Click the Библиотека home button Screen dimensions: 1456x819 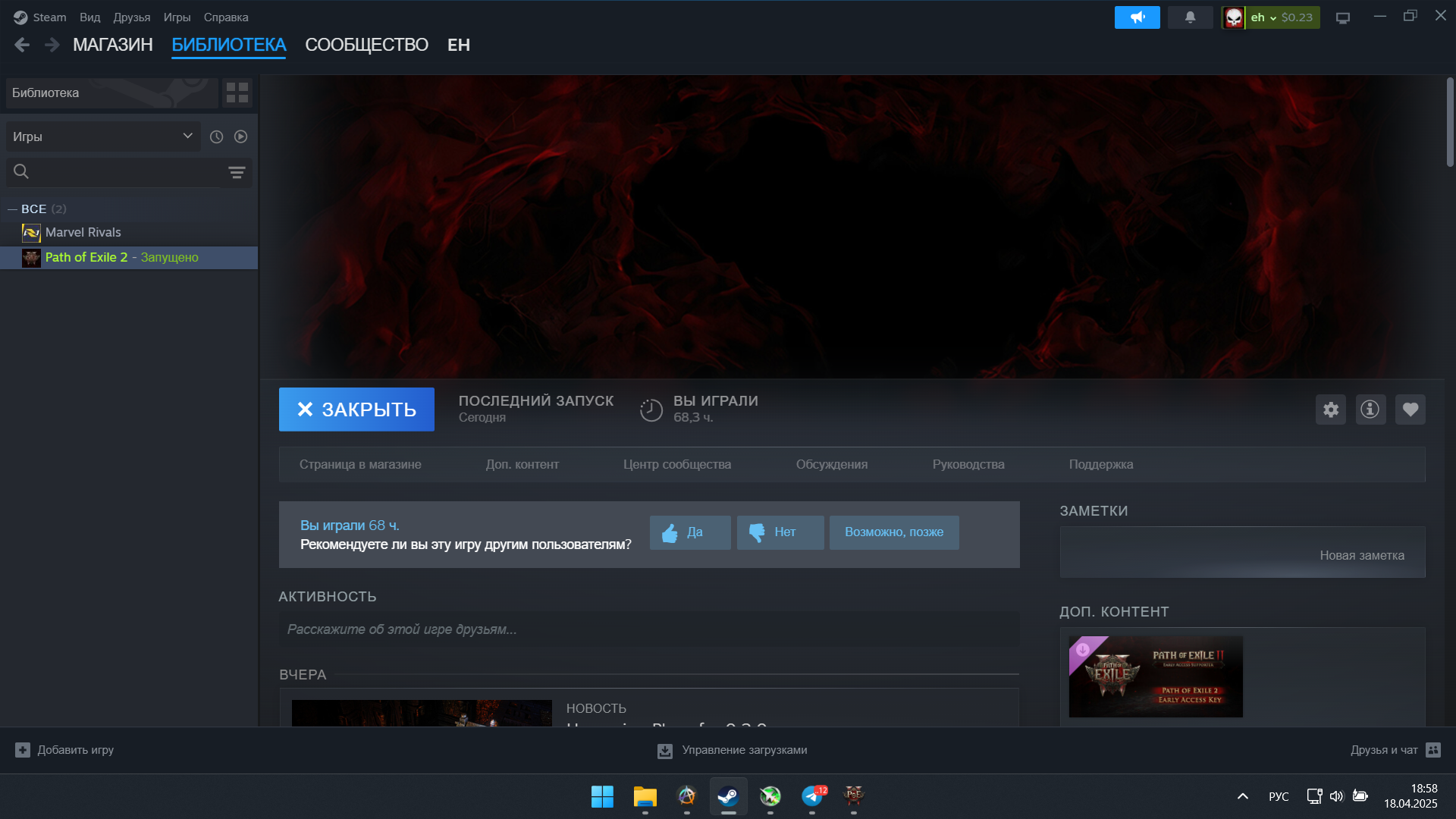coord(112,93)
